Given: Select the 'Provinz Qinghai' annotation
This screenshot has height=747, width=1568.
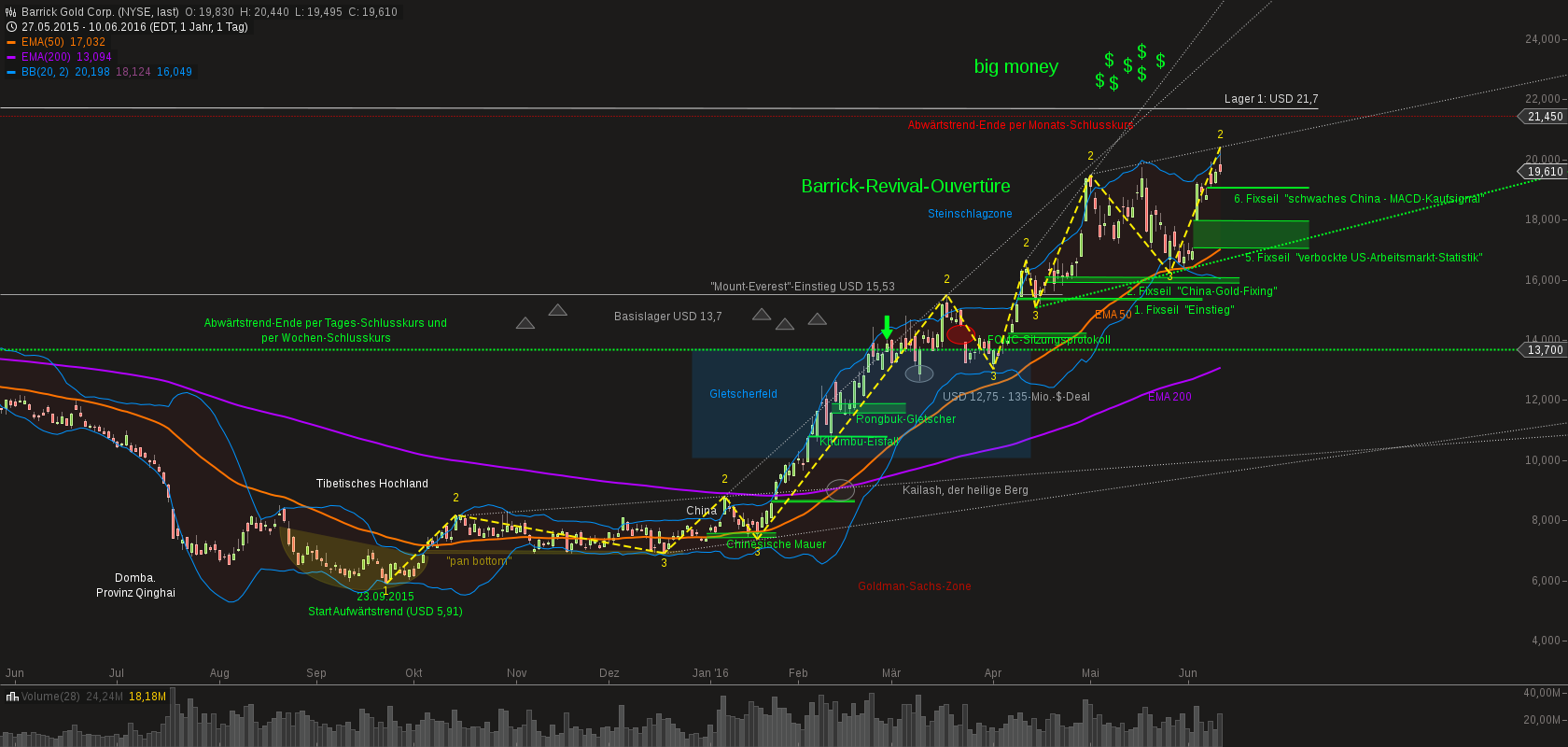Looking at the screenshot, I should (x=135, y=593).
